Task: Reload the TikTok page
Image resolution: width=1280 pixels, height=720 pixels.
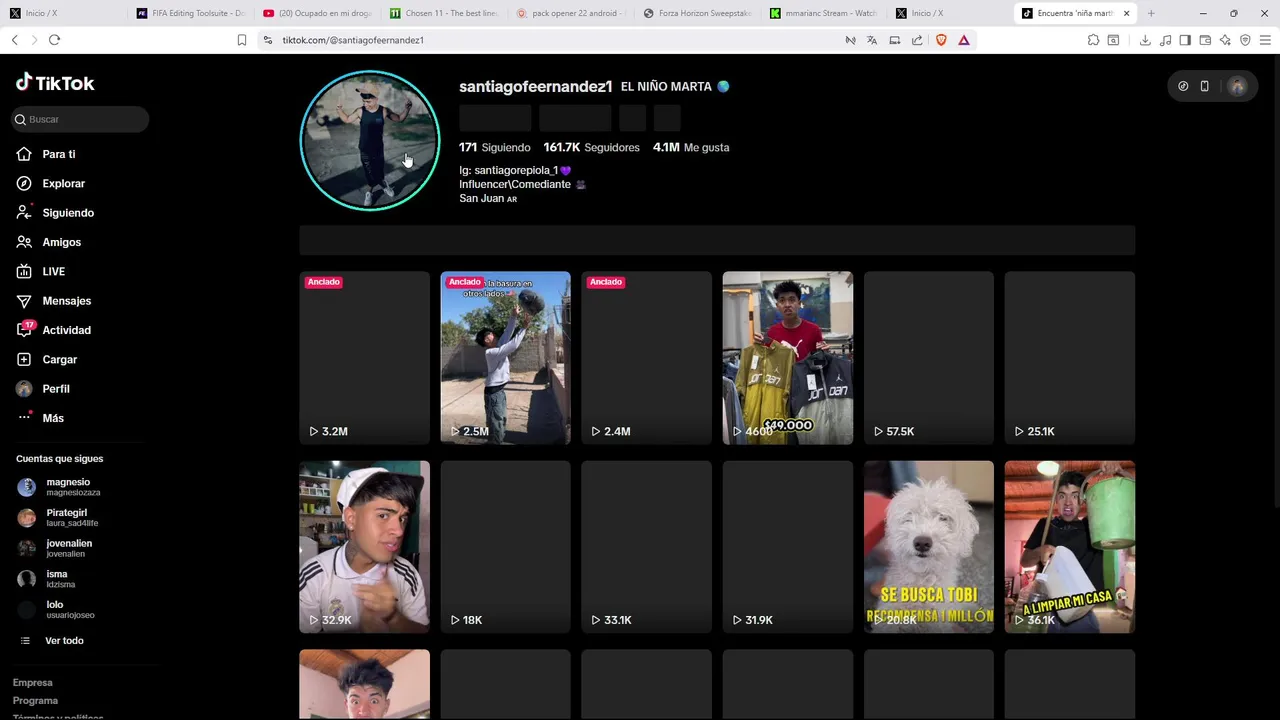Action: tap(54, 40)
